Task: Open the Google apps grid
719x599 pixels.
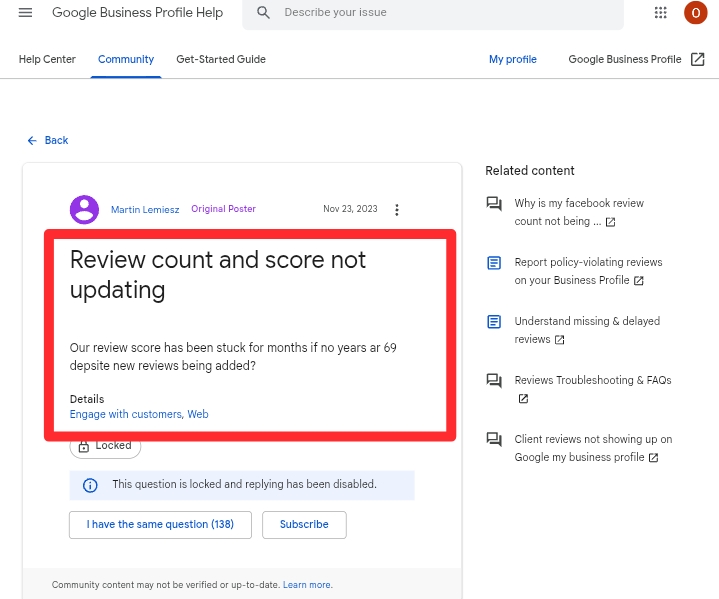Action: click(x=660, y=12)
